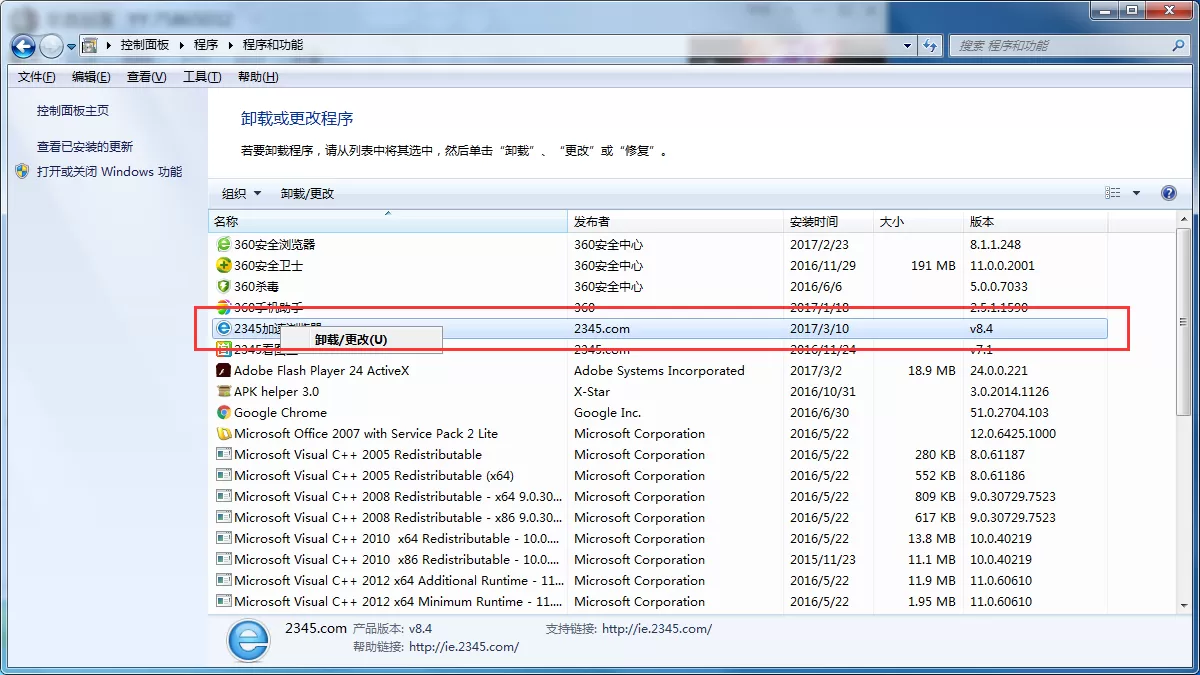Select Microsoft Visual C++ 2010 x86 Redistributable entry

tap(398, 560)
